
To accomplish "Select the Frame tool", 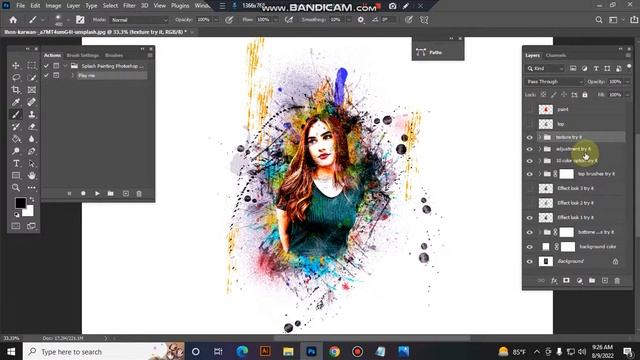I will click(x=31, y=90).
